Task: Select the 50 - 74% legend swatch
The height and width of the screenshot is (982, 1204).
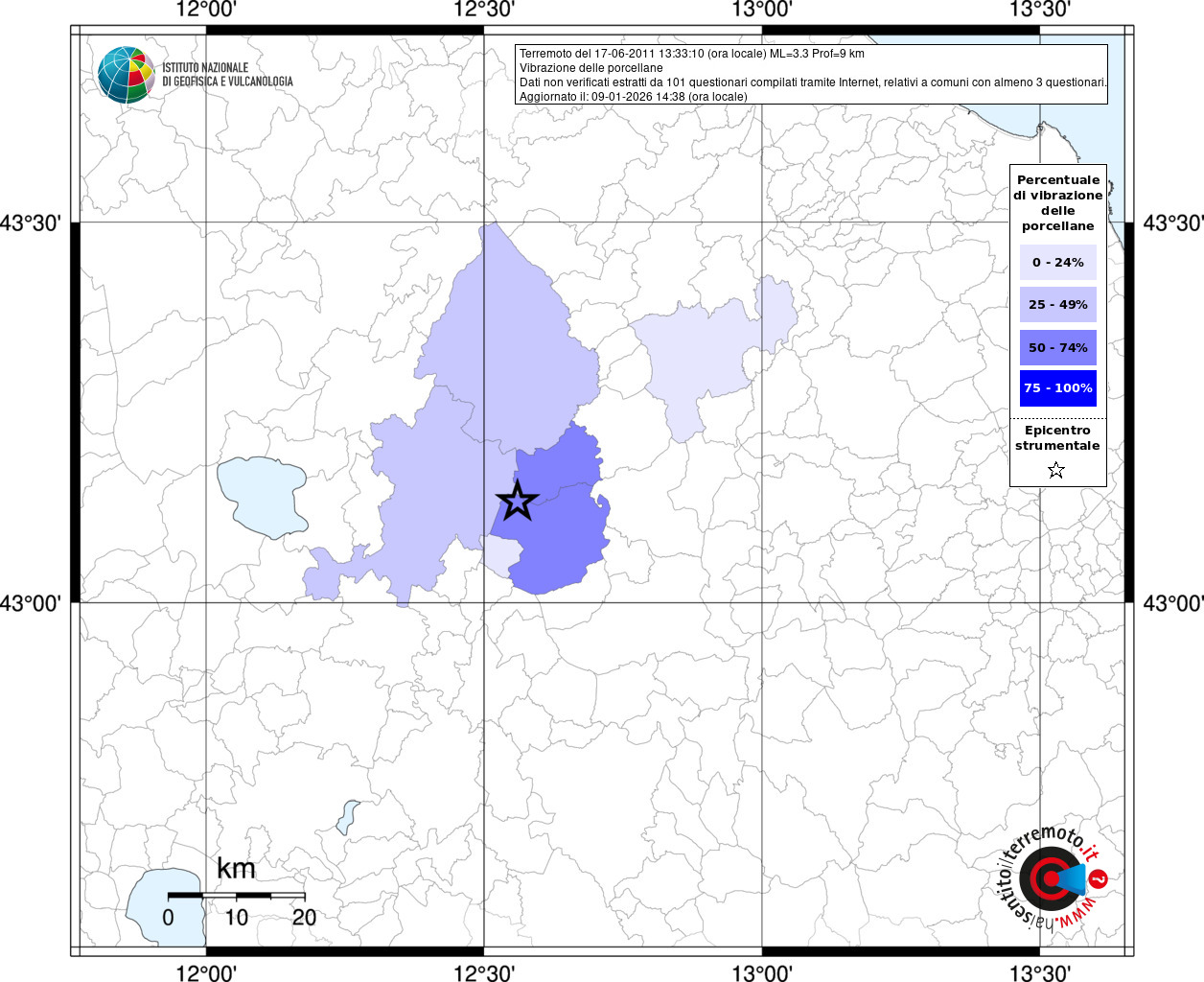Action: point(1058,347)
